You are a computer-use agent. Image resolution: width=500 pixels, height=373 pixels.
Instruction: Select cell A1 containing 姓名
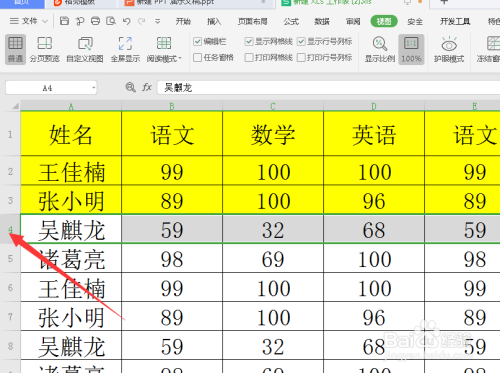point(71,134)
